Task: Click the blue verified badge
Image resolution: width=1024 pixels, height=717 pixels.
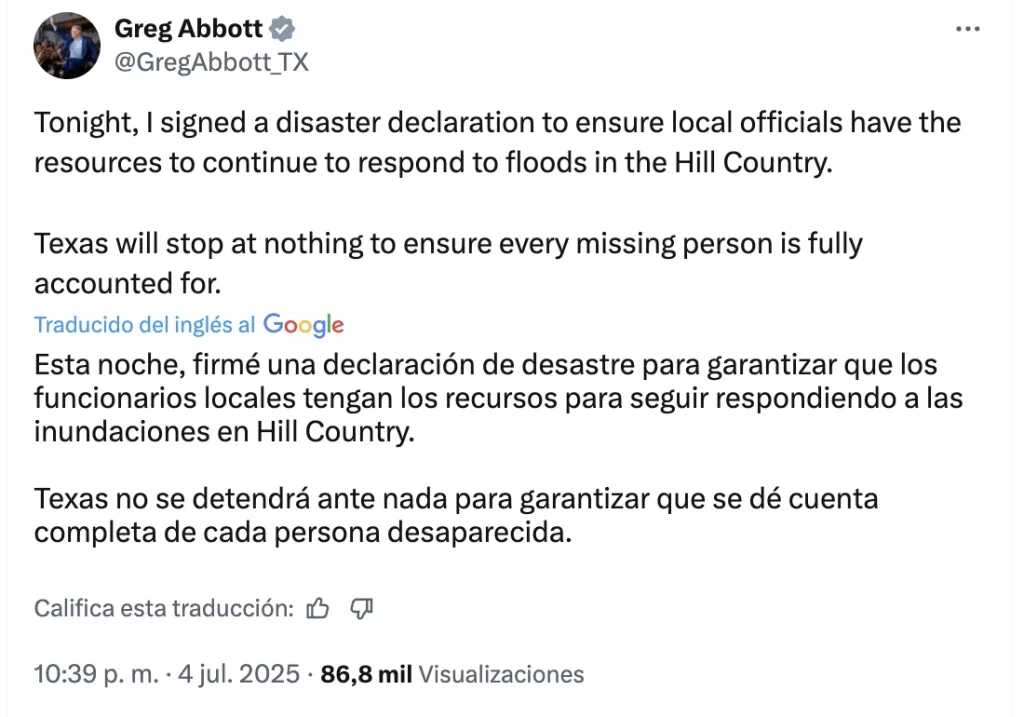Action: click(x=284, y=29)
